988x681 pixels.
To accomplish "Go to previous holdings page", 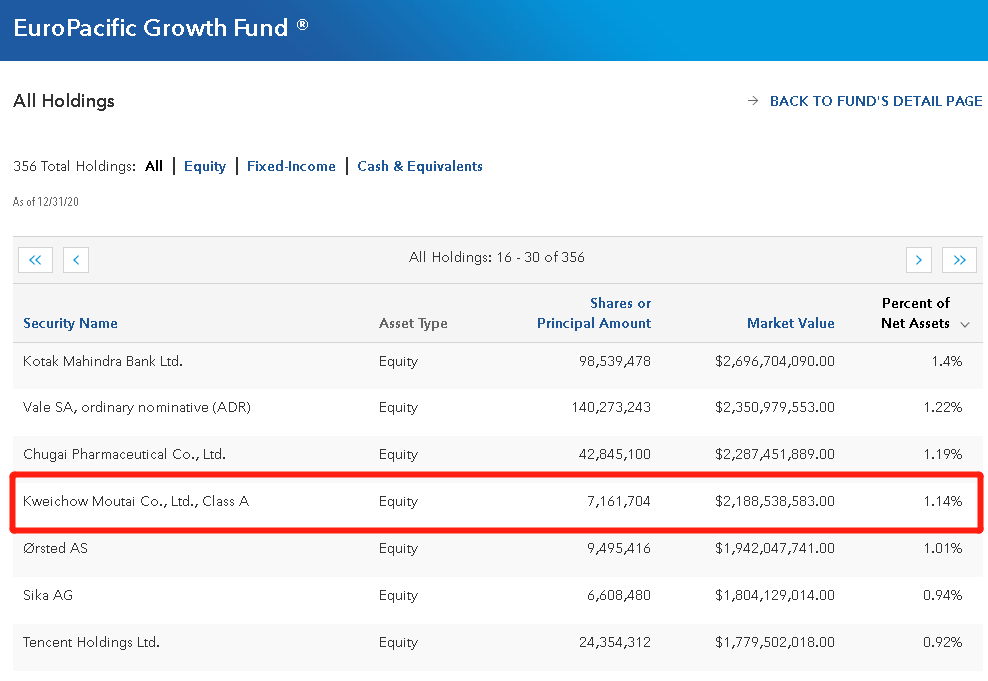I will (x=76, y=260).
